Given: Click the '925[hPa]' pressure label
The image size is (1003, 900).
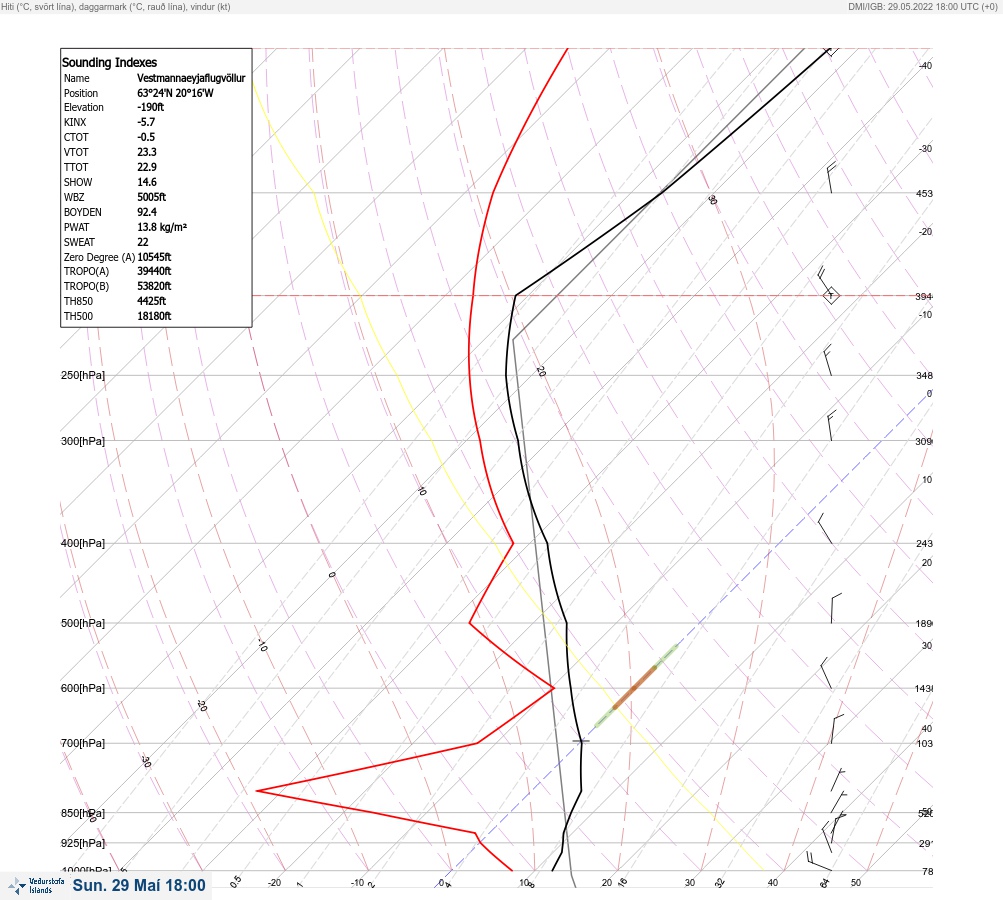Looking at the screenshot, I should pos(83,843).
